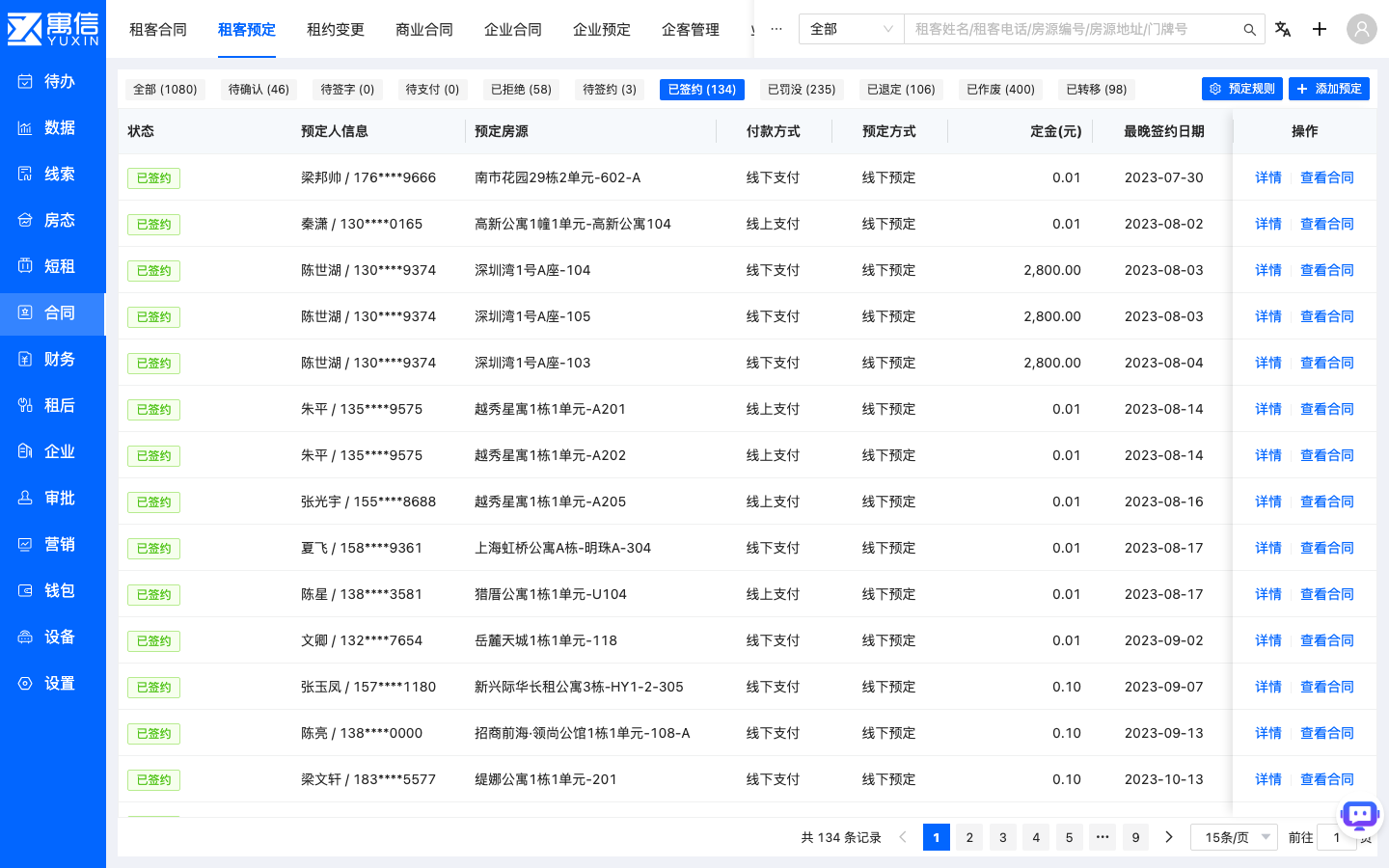This screenshot has height=868, width=1389.
Task: Go to the next page arrow
Action: (1169, 837)
